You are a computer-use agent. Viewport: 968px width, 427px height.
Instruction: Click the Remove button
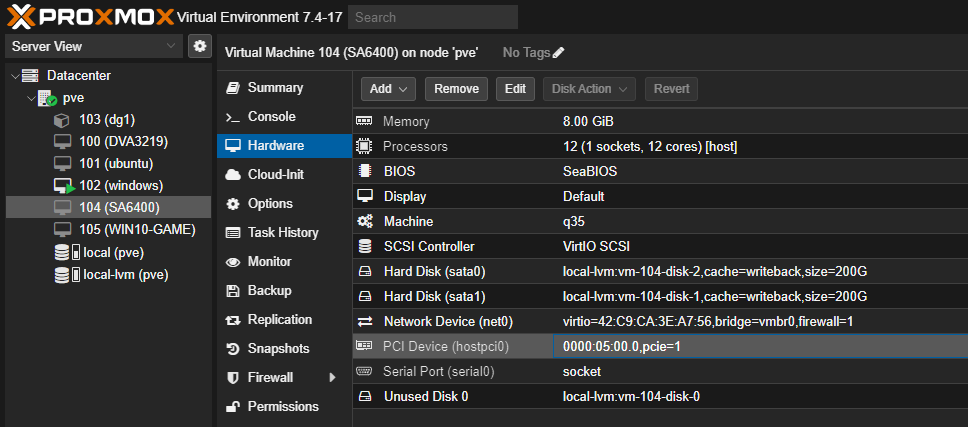[456, 89]
